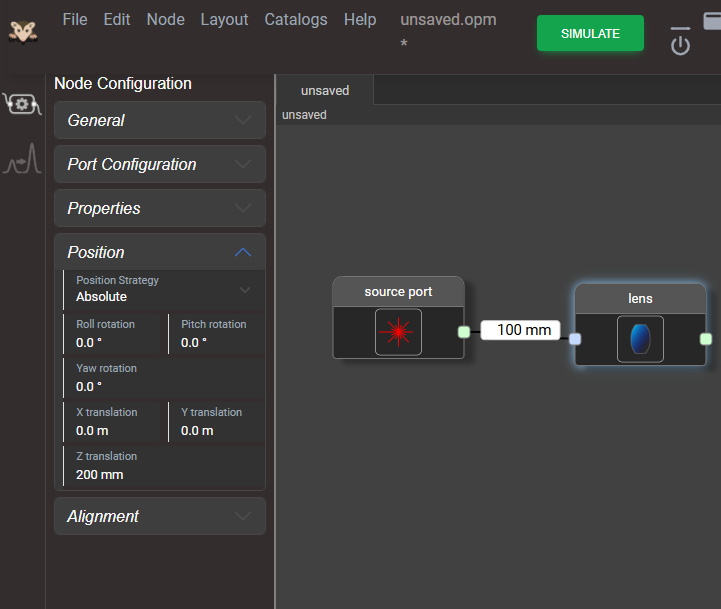Select the lens node header
Image resolution: width=721 pixels, height=609 pixels.
click(x=640, y=299)
